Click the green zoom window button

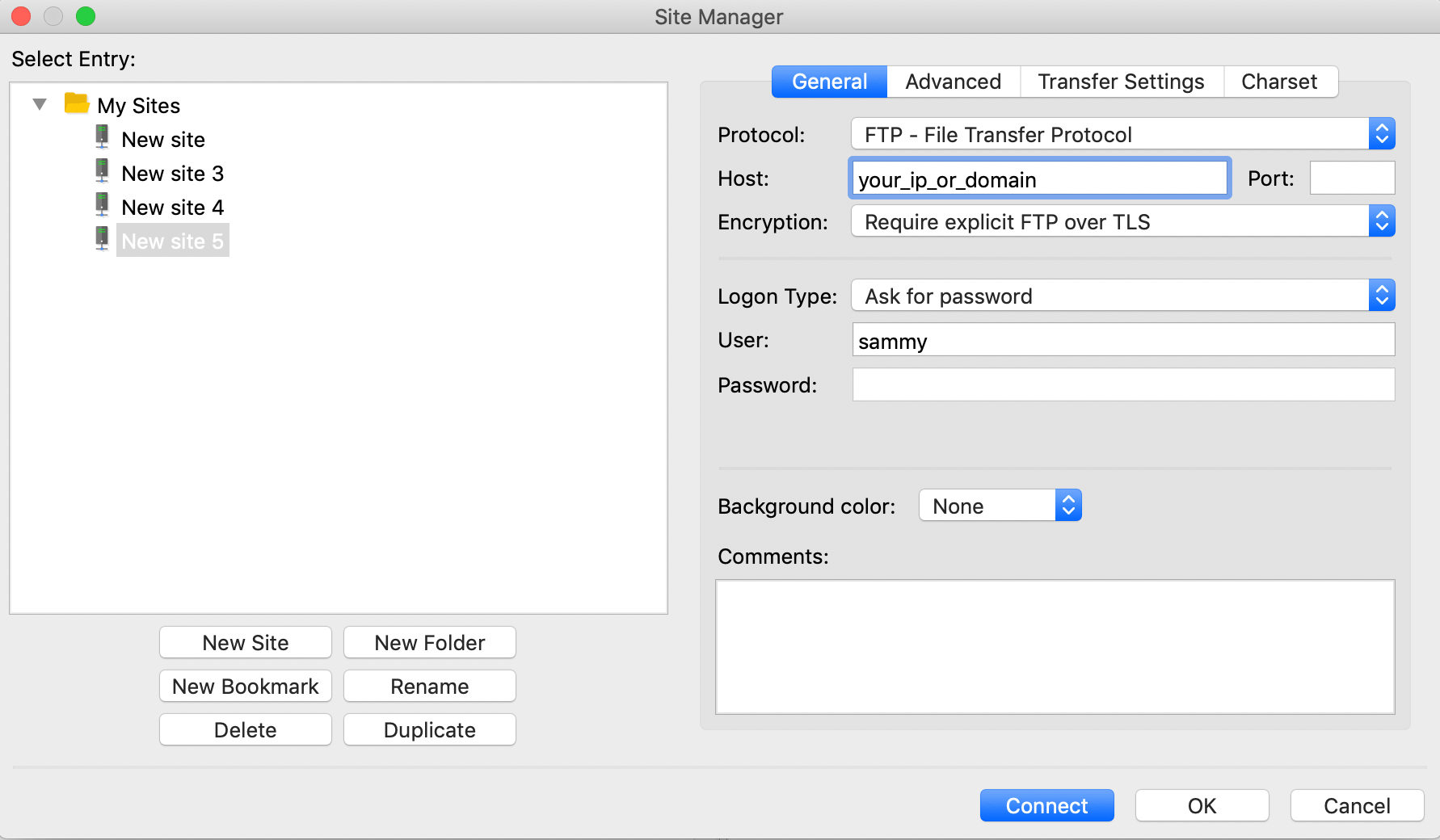click(86, 16)
